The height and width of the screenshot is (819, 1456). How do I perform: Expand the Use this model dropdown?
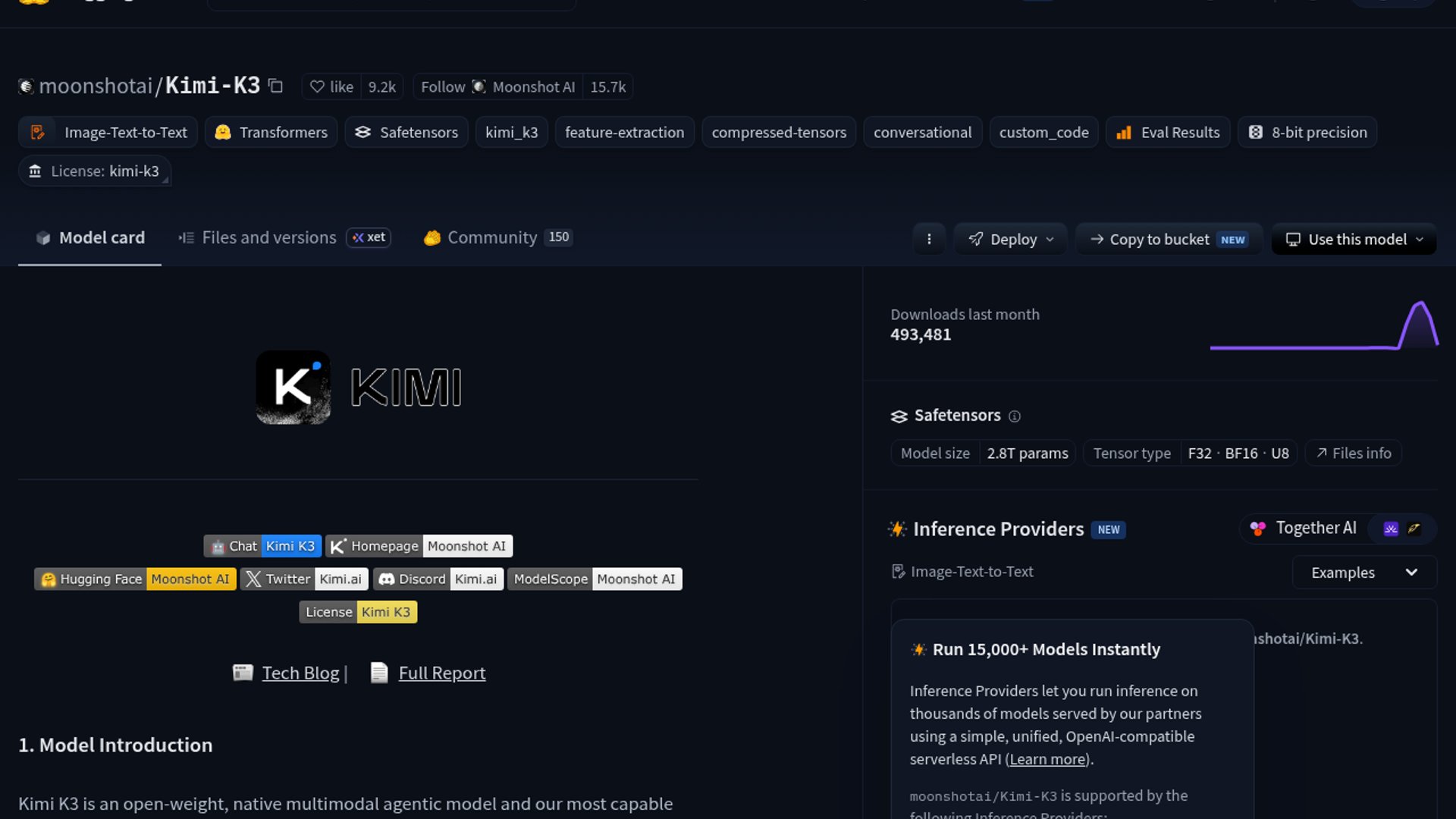1354,239
